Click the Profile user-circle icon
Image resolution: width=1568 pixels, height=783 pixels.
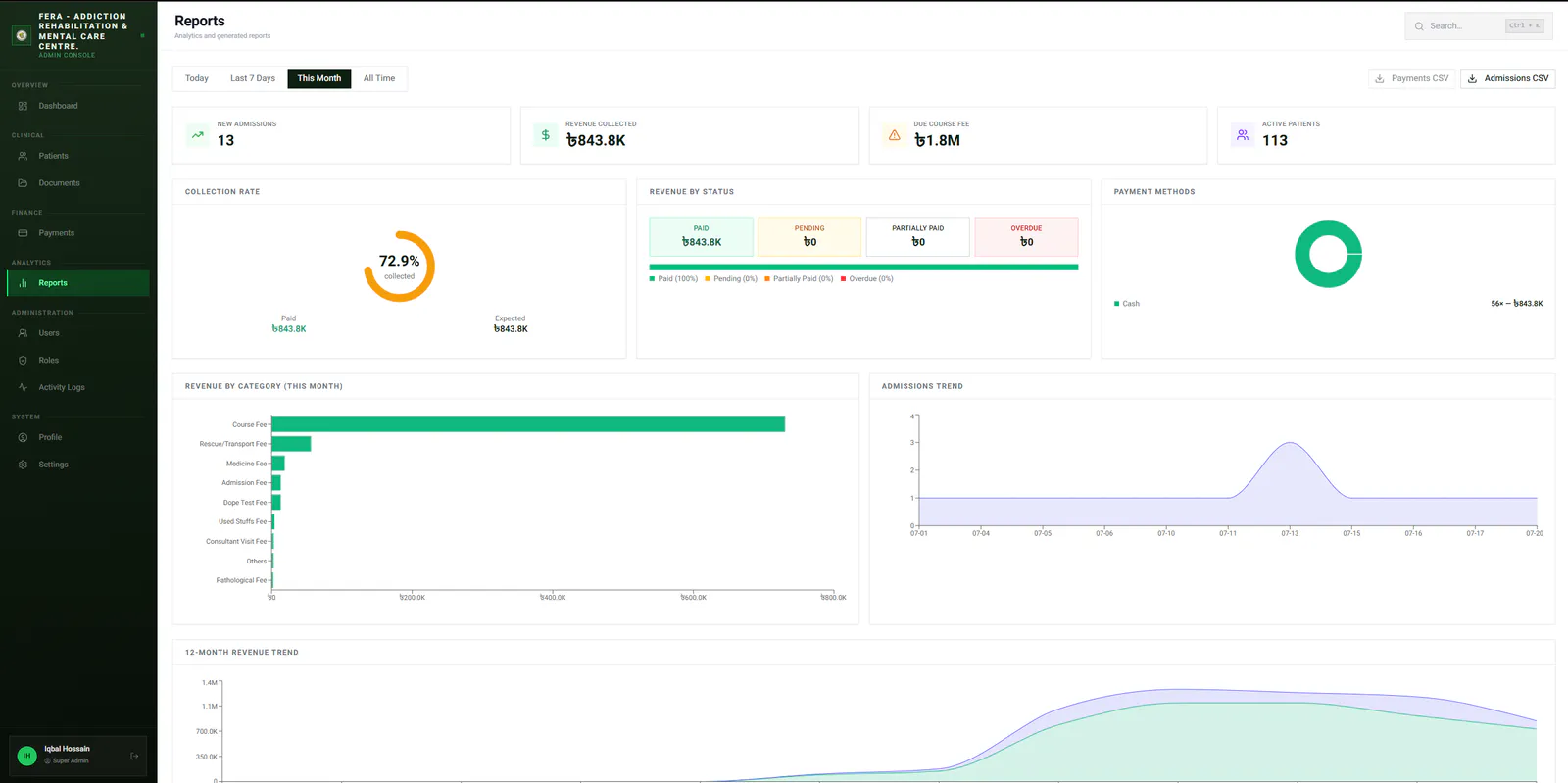(x=23, y=437)
